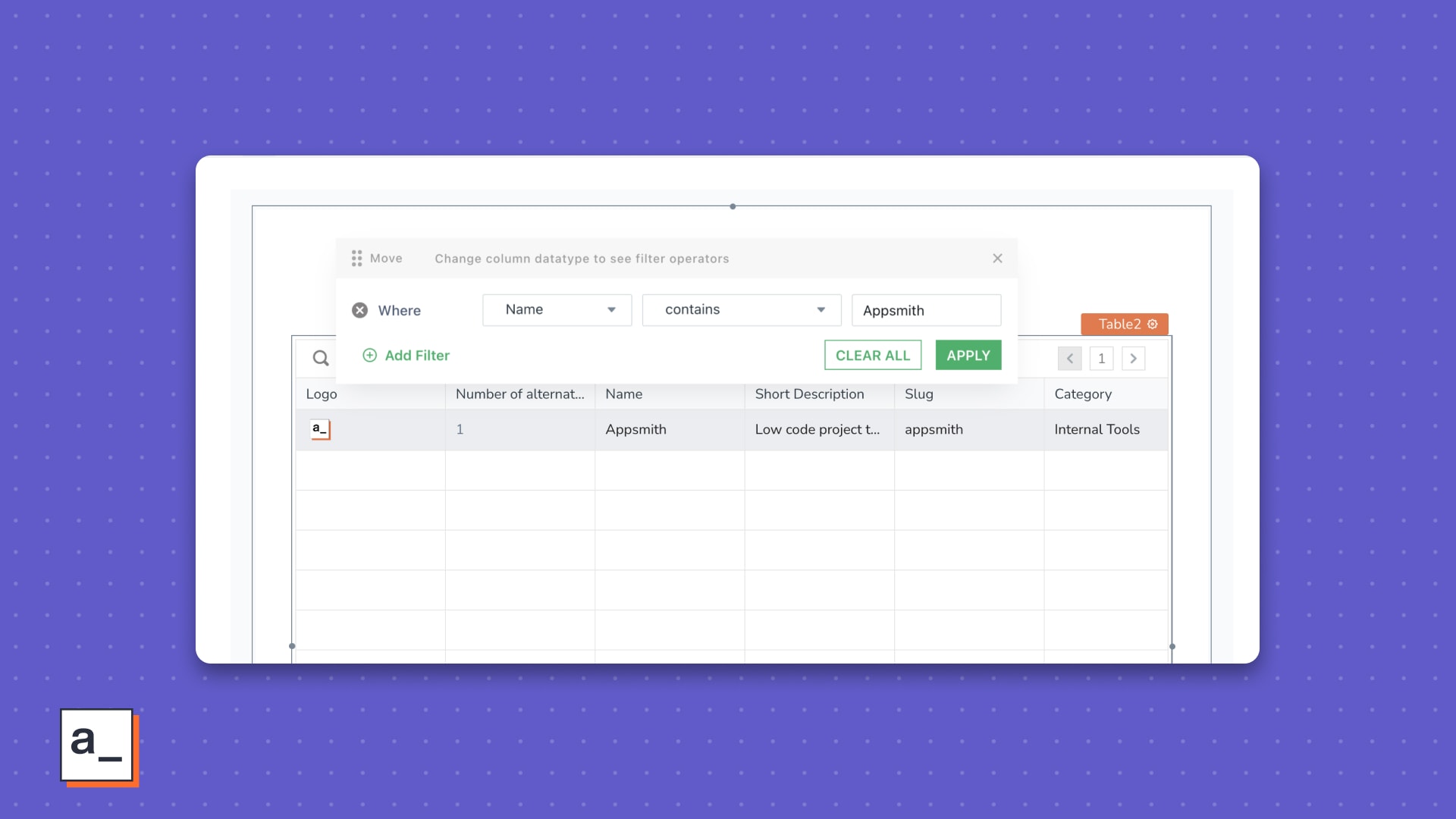Click the Category column header

tap(1082, 394)
